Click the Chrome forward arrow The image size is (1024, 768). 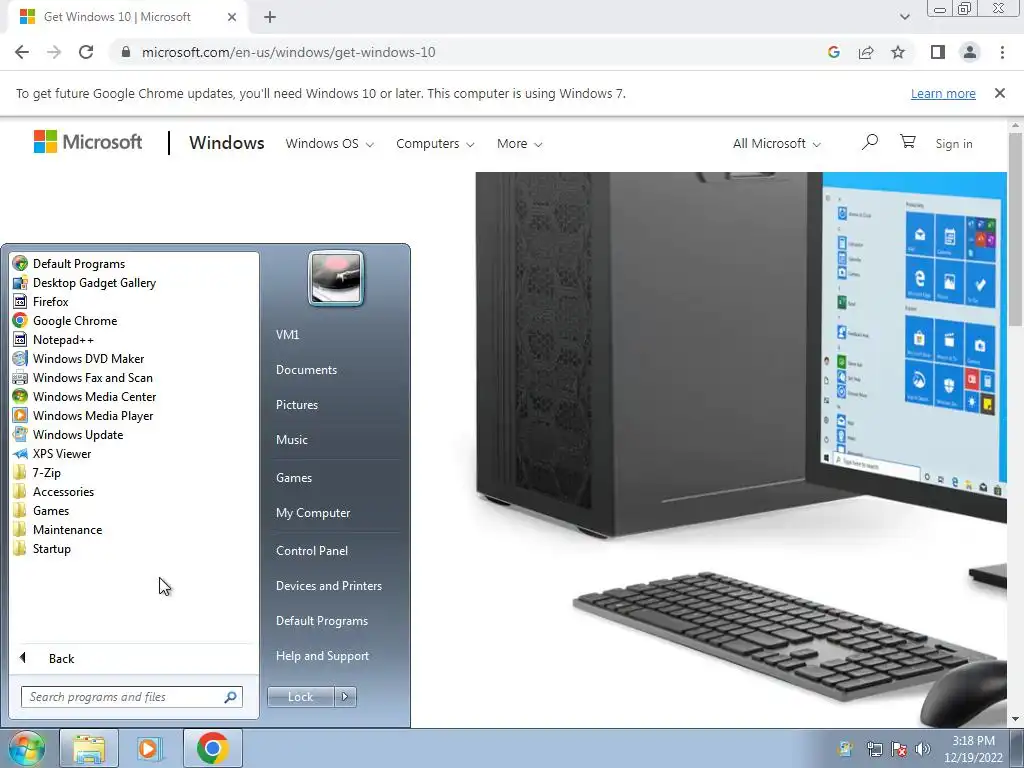[x=54, y=52]
